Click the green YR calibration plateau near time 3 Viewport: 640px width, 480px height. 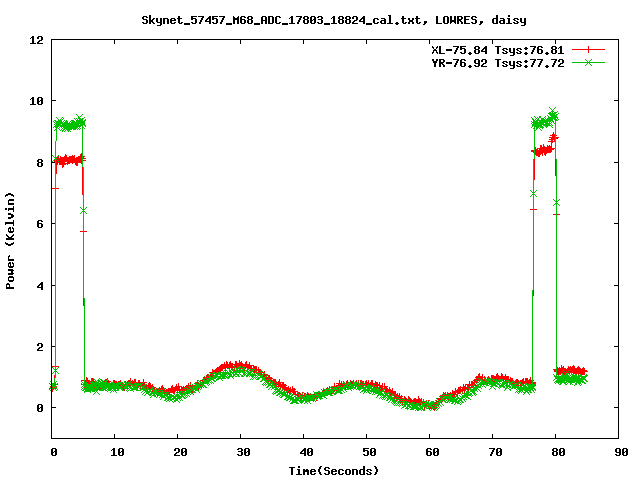70,124
